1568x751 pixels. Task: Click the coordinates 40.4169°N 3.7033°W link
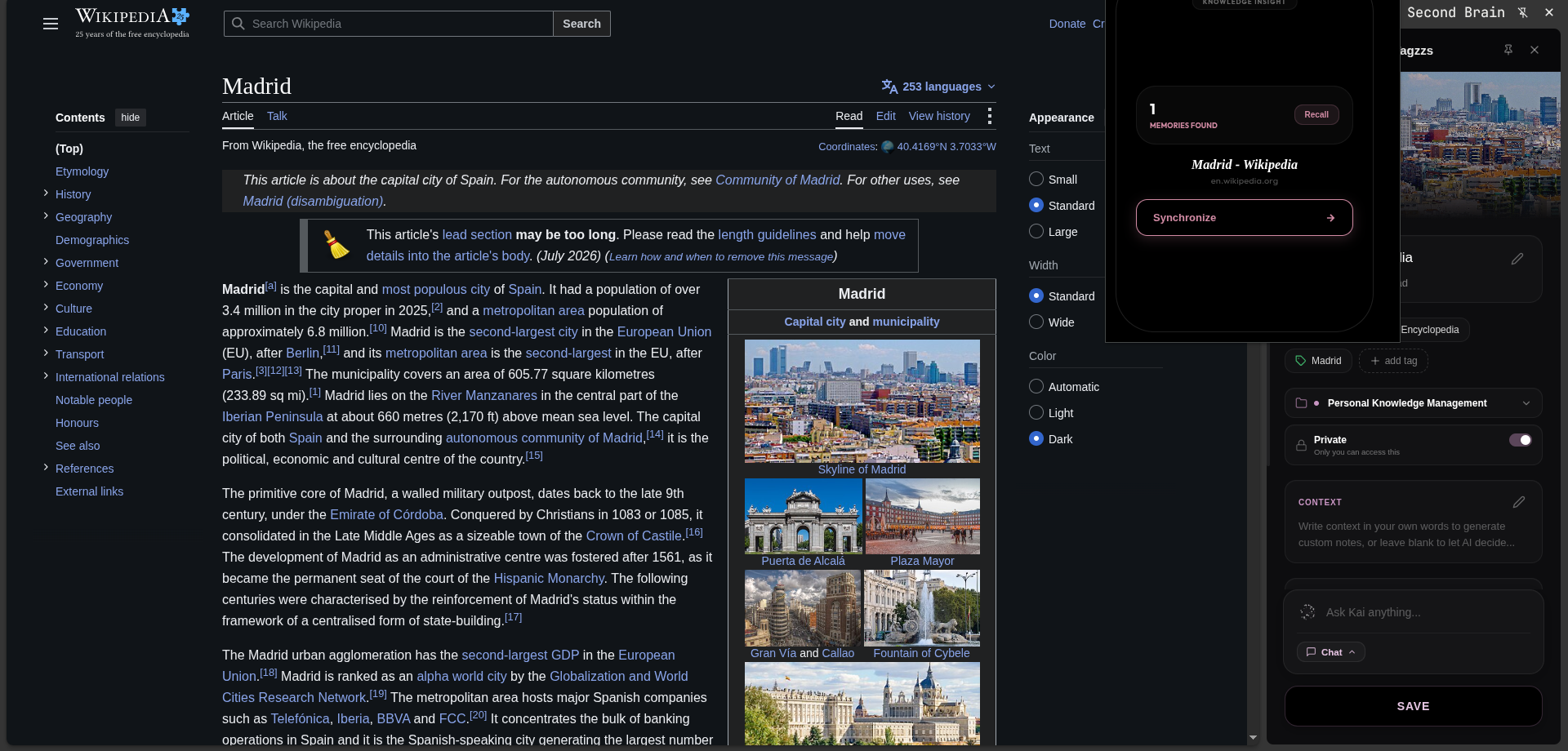(x=947, y=147)
